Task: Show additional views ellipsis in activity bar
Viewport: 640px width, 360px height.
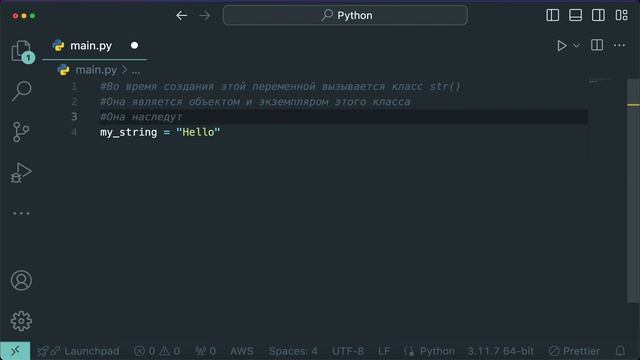Action: click(21, 213)
